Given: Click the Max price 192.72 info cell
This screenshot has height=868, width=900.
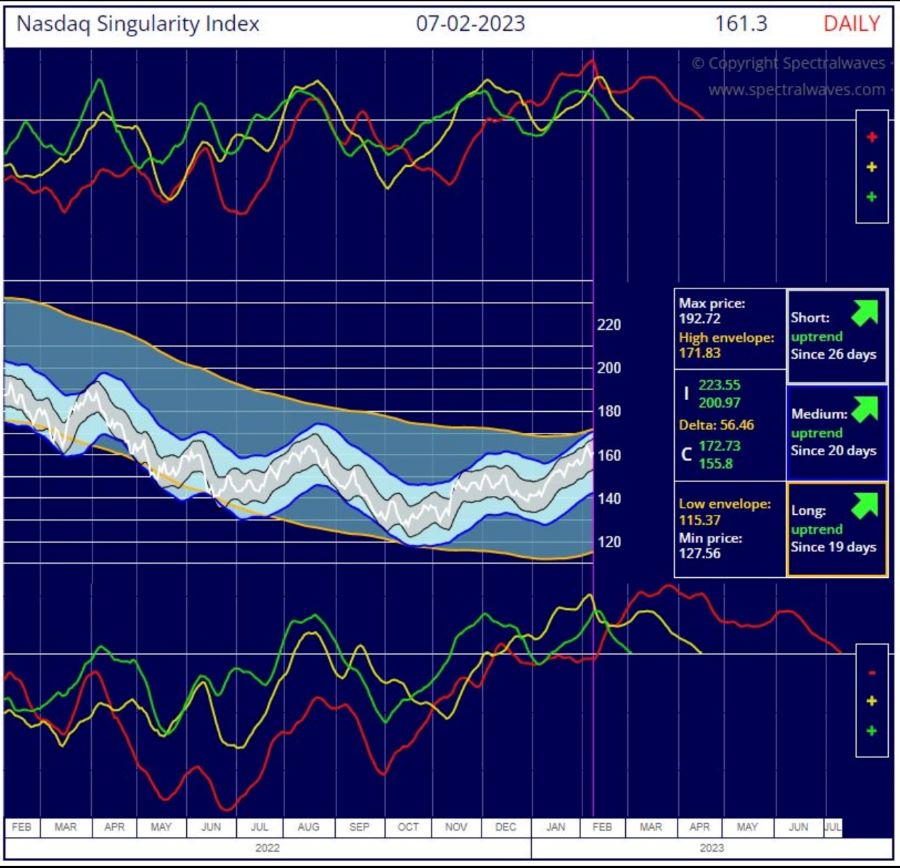Looking at the screenshot, I should click(728, 310).
